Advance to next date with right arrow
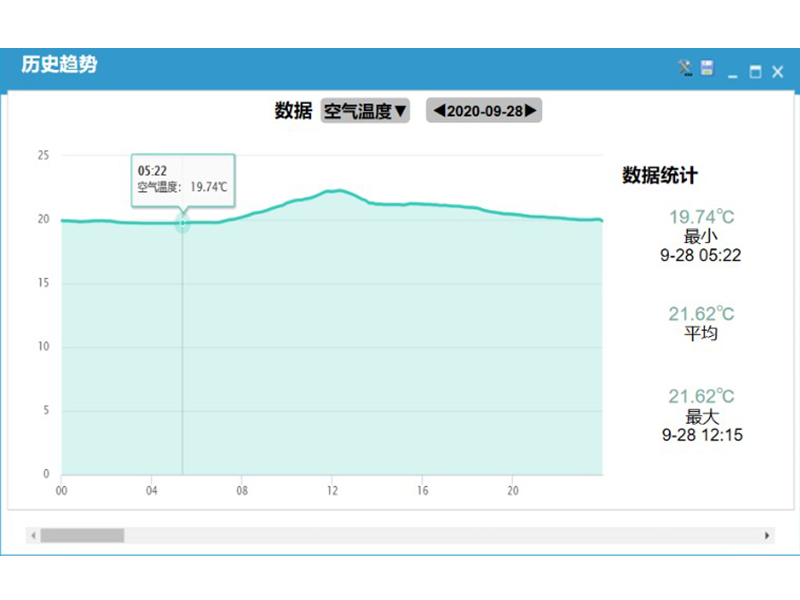The width and height of the screenshot is (800, 600). click(531, 111)
